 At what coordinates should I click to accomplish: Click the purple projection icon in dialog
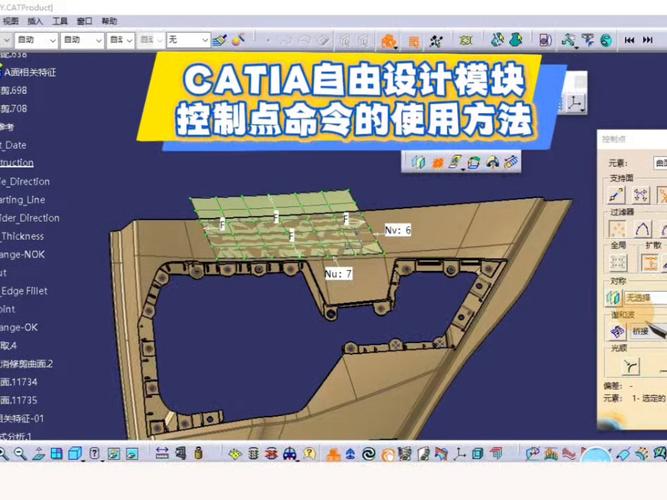pos(617,331)
